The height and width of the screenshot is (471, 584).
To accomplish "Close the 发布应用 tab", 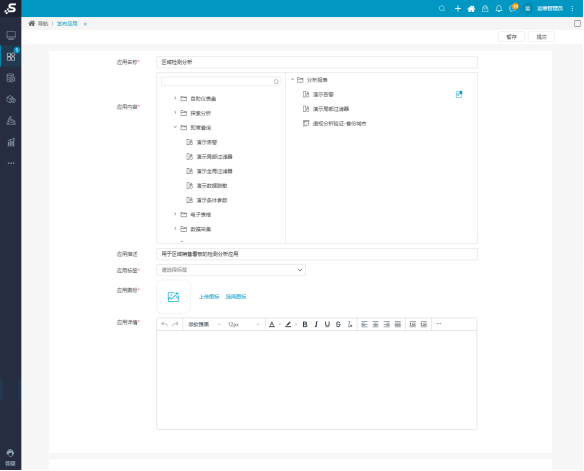I will coord(85,24).
